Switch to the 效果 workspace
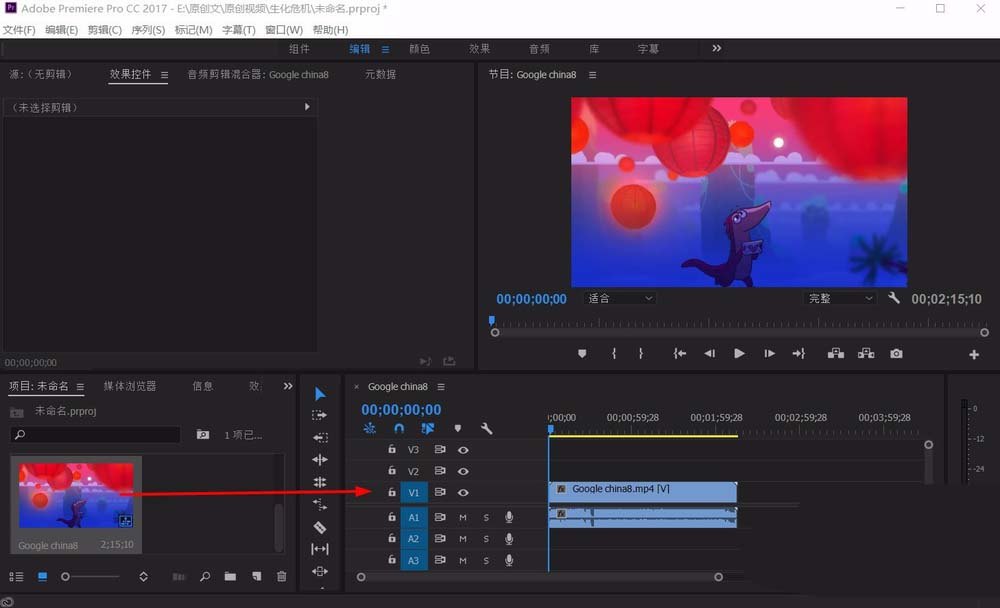This screenshot has width=1000, height=608. (479, 48)
